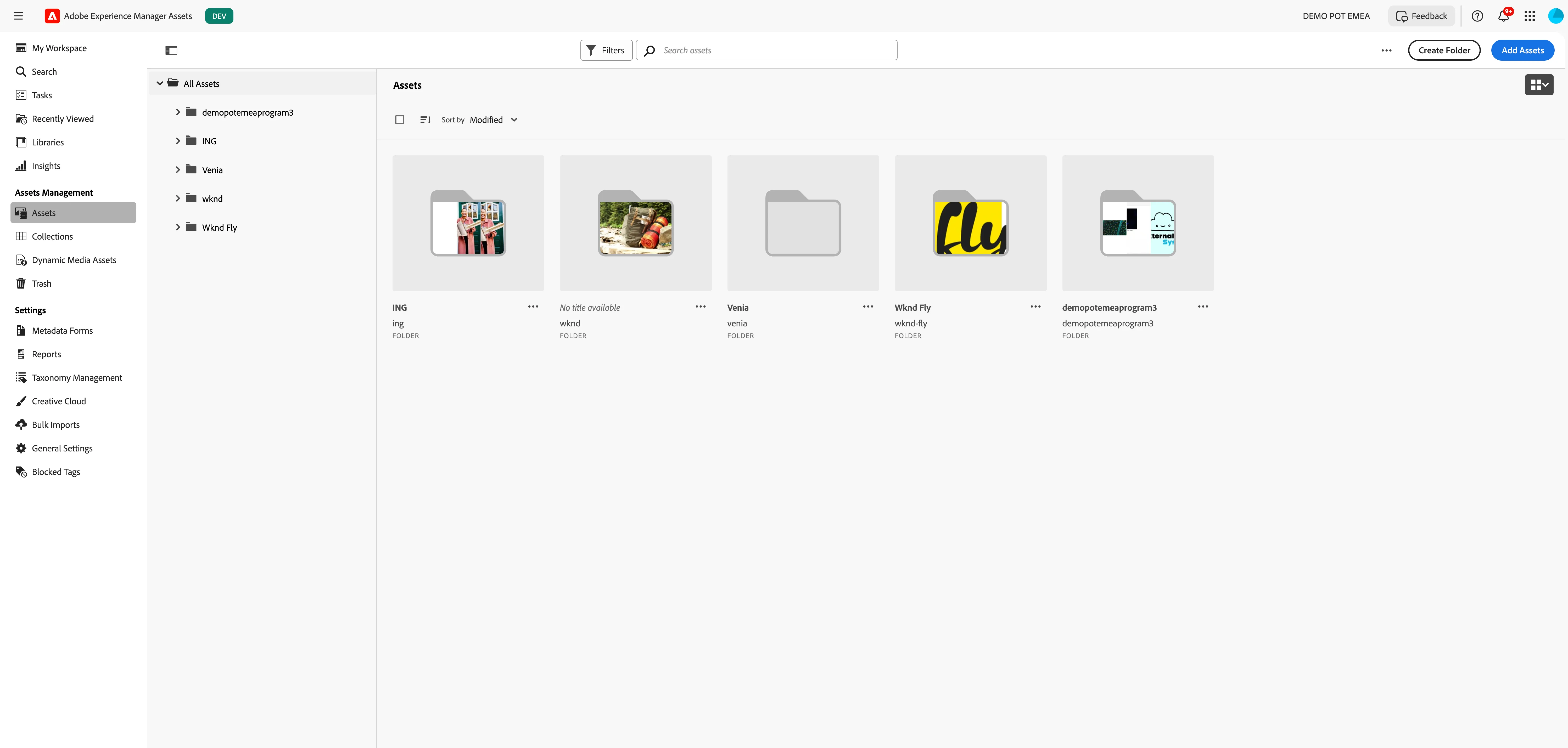Open the wknd folder thumbnail with backpack
This screenshot has width=1568, height=748.
pyautogui.click(x=635, y=223)
